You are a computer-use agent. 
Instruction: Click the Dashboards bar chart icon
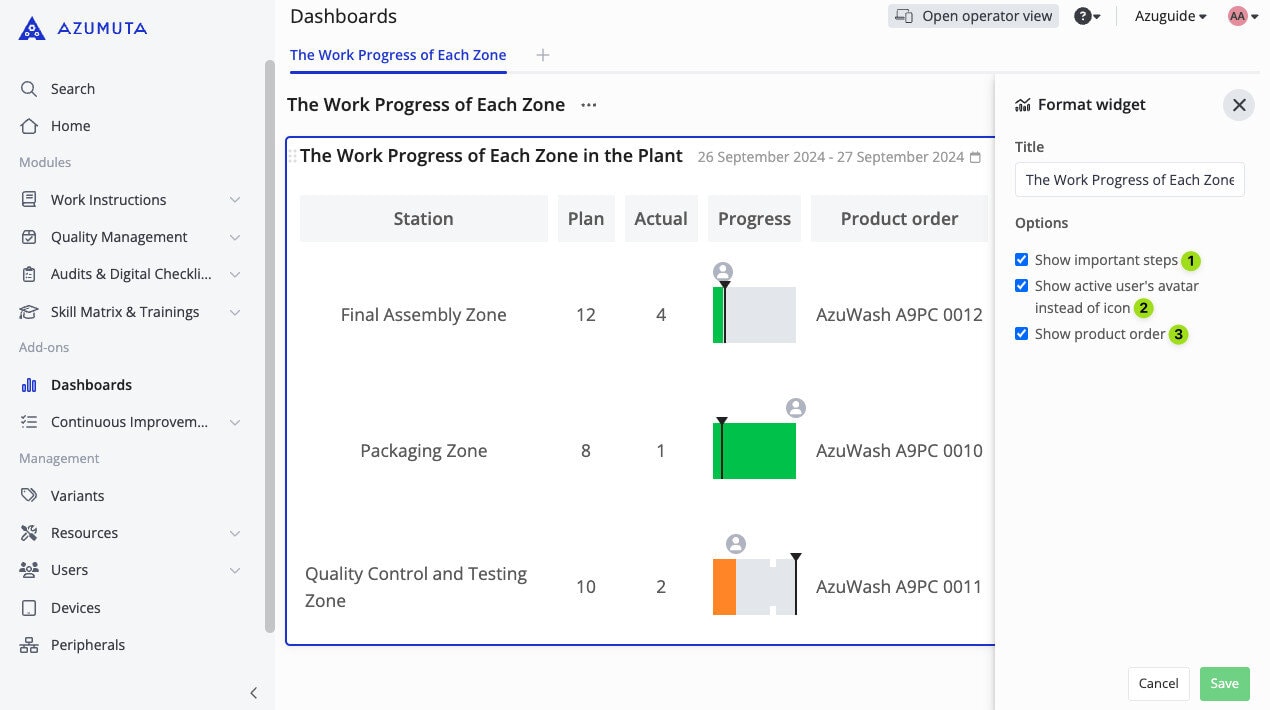(29, 385)
